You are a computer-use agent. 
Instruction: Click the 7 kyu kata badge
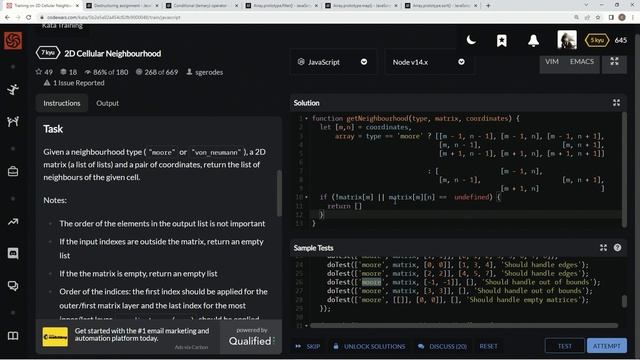point(48,53)
